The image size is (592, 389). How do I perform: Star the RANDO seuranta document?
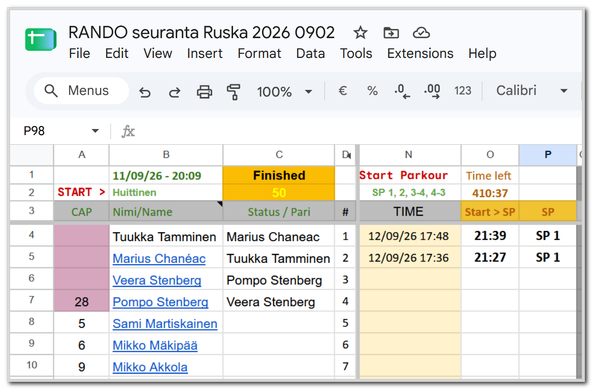pyautogui.click(x=360, y=33)
